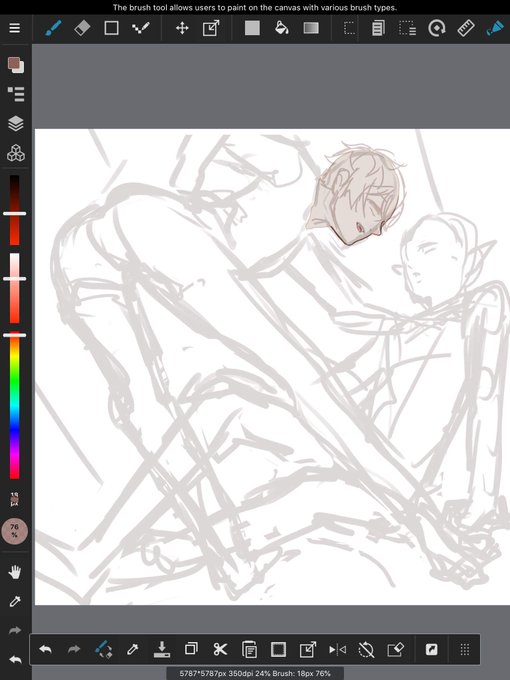
Task: Select the canvas Rotate tool
Action: (437, 28)
